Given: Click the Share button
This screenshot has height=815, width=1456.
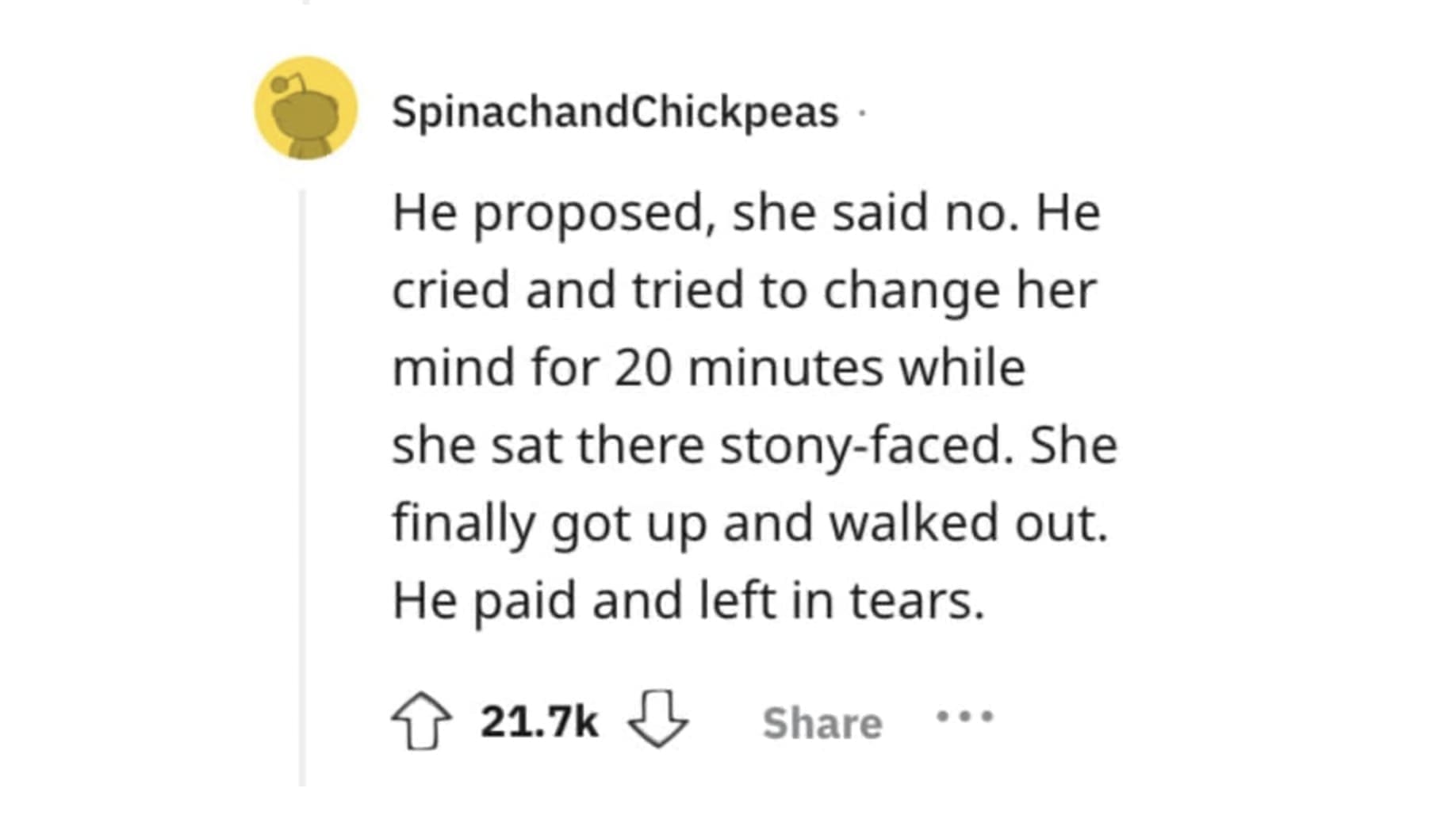Looking at the screenshot, I should [822, 722].
